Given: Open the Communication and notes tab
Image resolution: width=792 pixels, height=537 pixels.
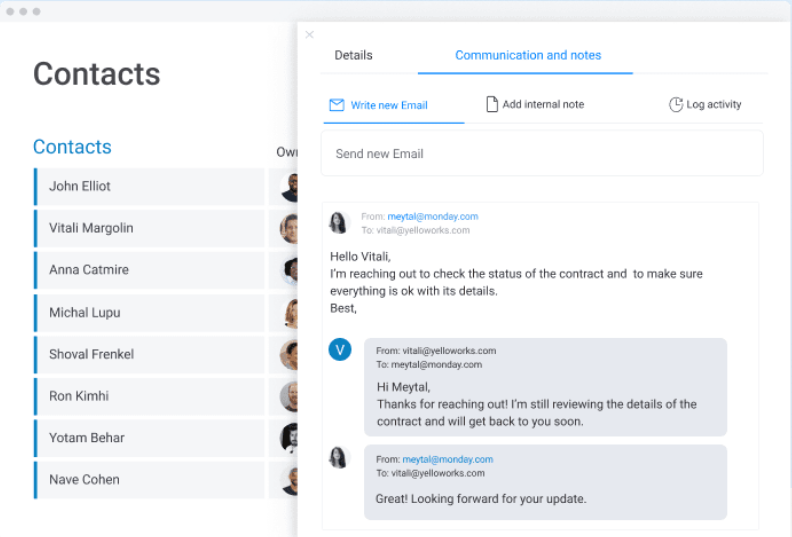Looking at the screenshot, I should pyautogui.click(x=528, y=55).
